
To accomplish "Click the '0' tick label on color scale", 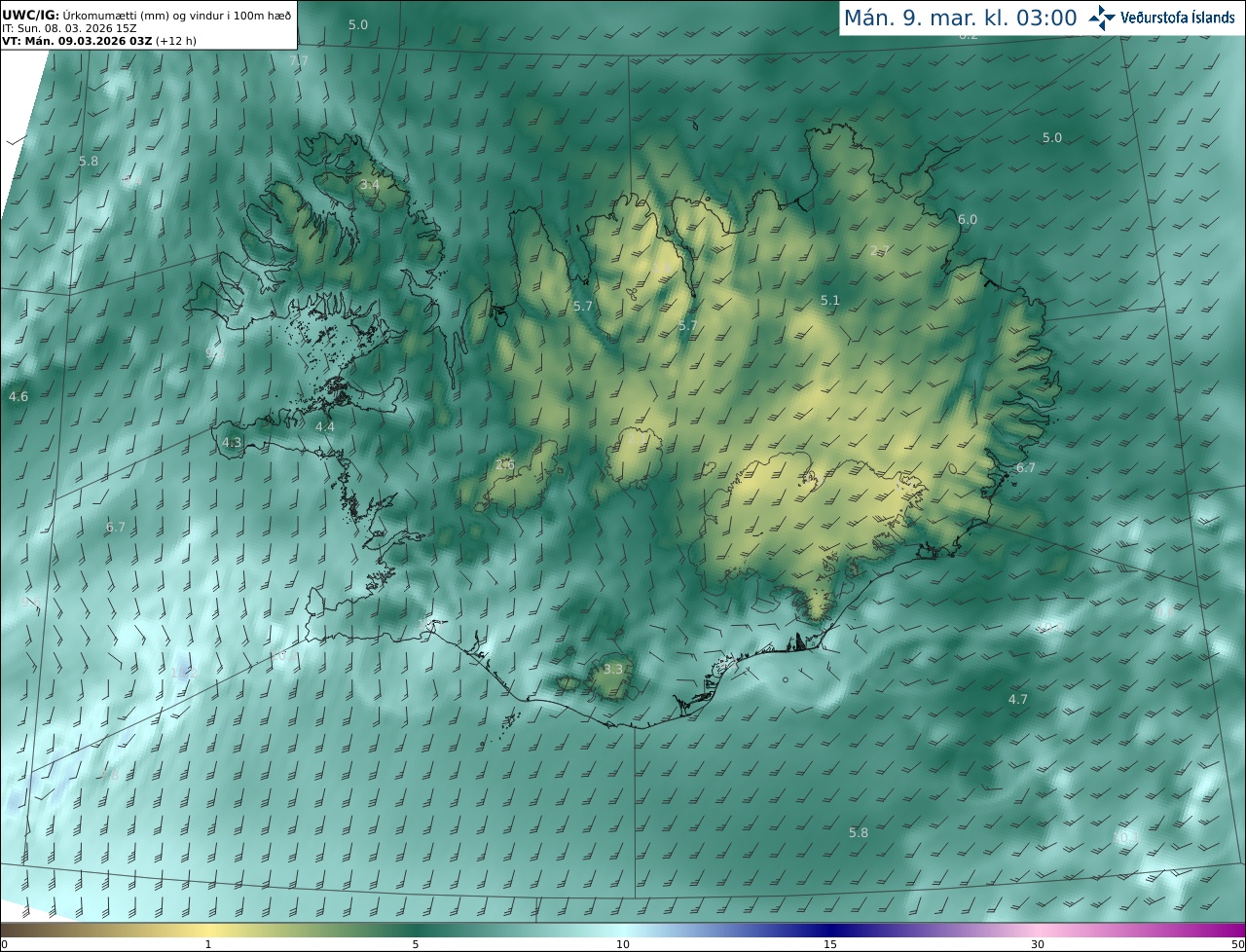I will (4, 944).
